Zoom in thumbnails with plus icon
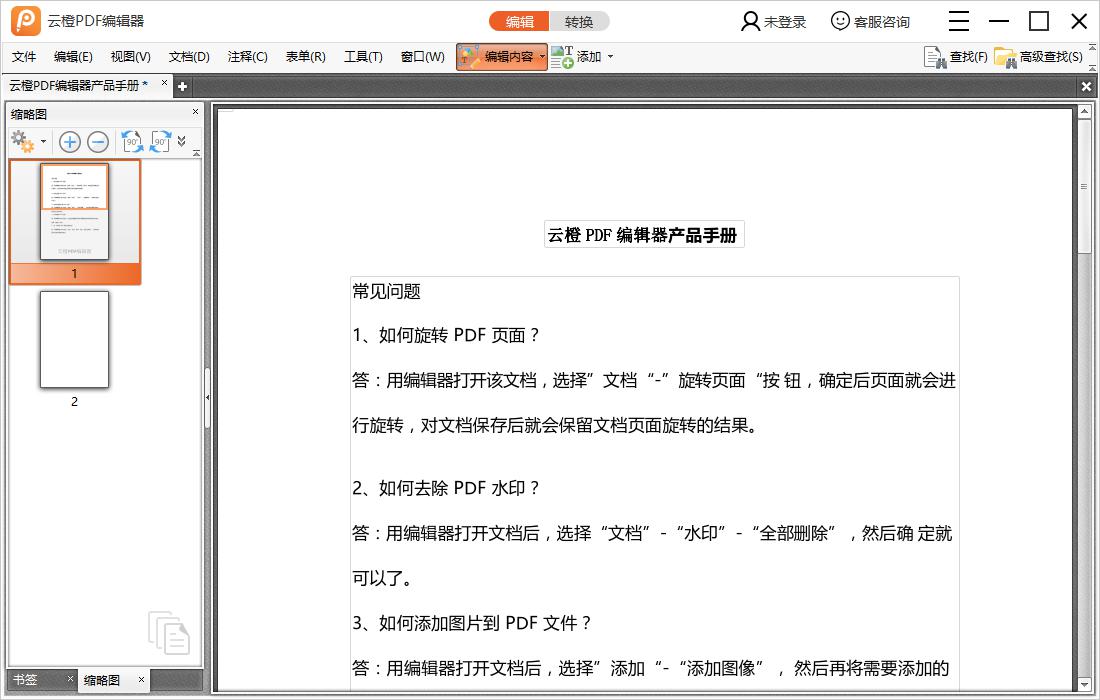Viewport: 1100px width, 700px height. tap(69, 141)
